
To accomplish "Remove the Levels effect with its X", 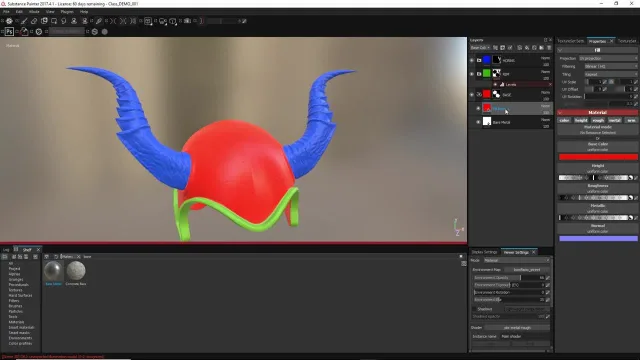I will point(550,84).
